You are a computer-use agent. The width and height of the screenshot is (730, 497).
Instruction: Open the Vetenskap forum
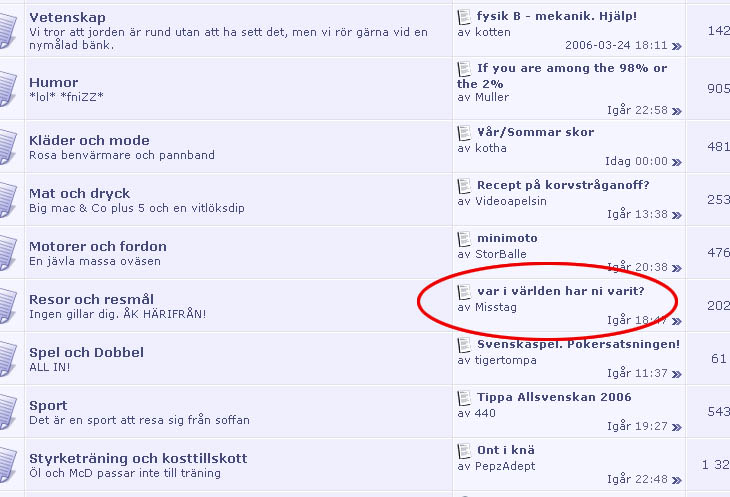pos(68,17)
